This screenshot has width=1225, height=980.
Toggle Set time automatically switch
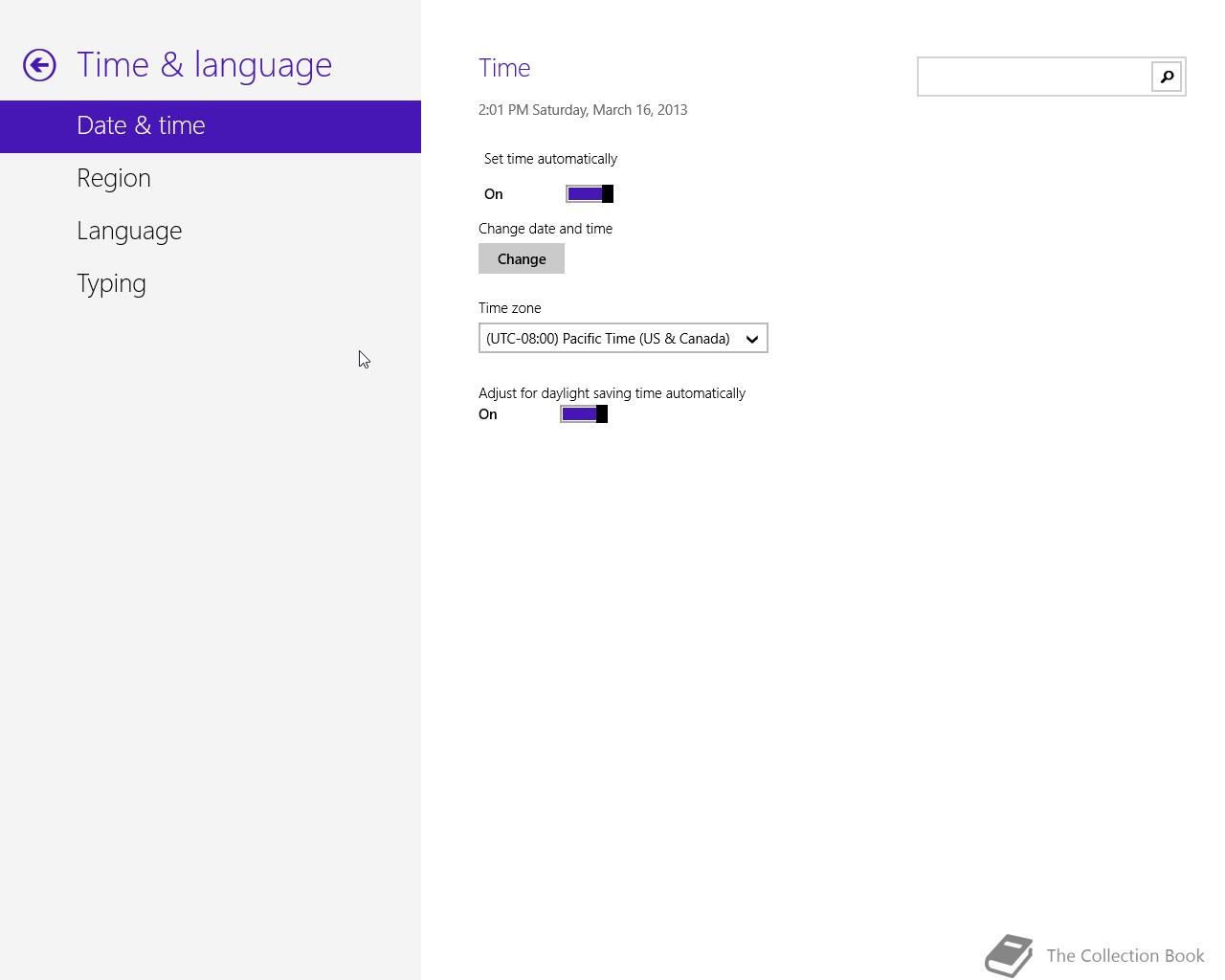click(x=590, y=194)
